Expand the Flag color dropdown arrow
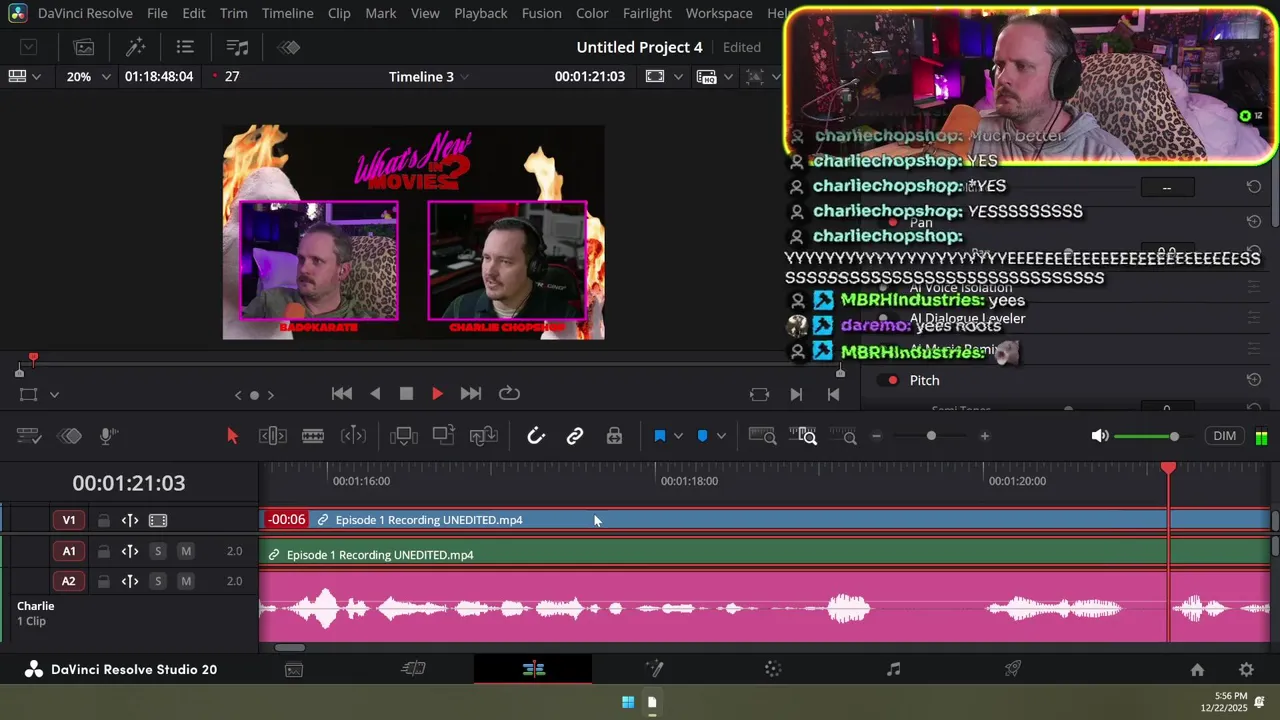Screen dimensions: 1280x720 coord(678,436)
